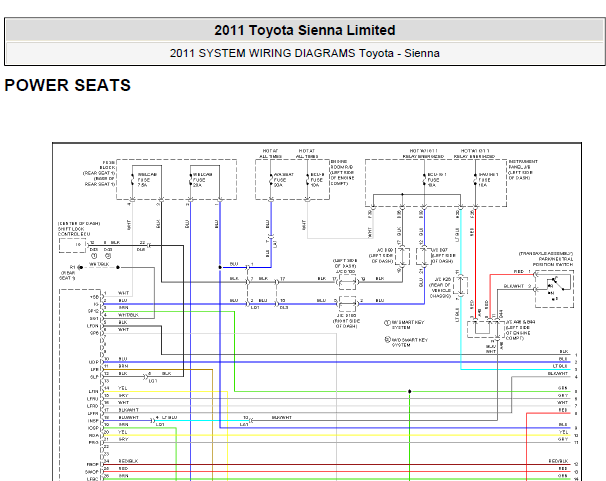Viewport: 606px width, 481px height.
Task: Click the J/C label marked right side of dash
Action: click(x=346, y=321)
